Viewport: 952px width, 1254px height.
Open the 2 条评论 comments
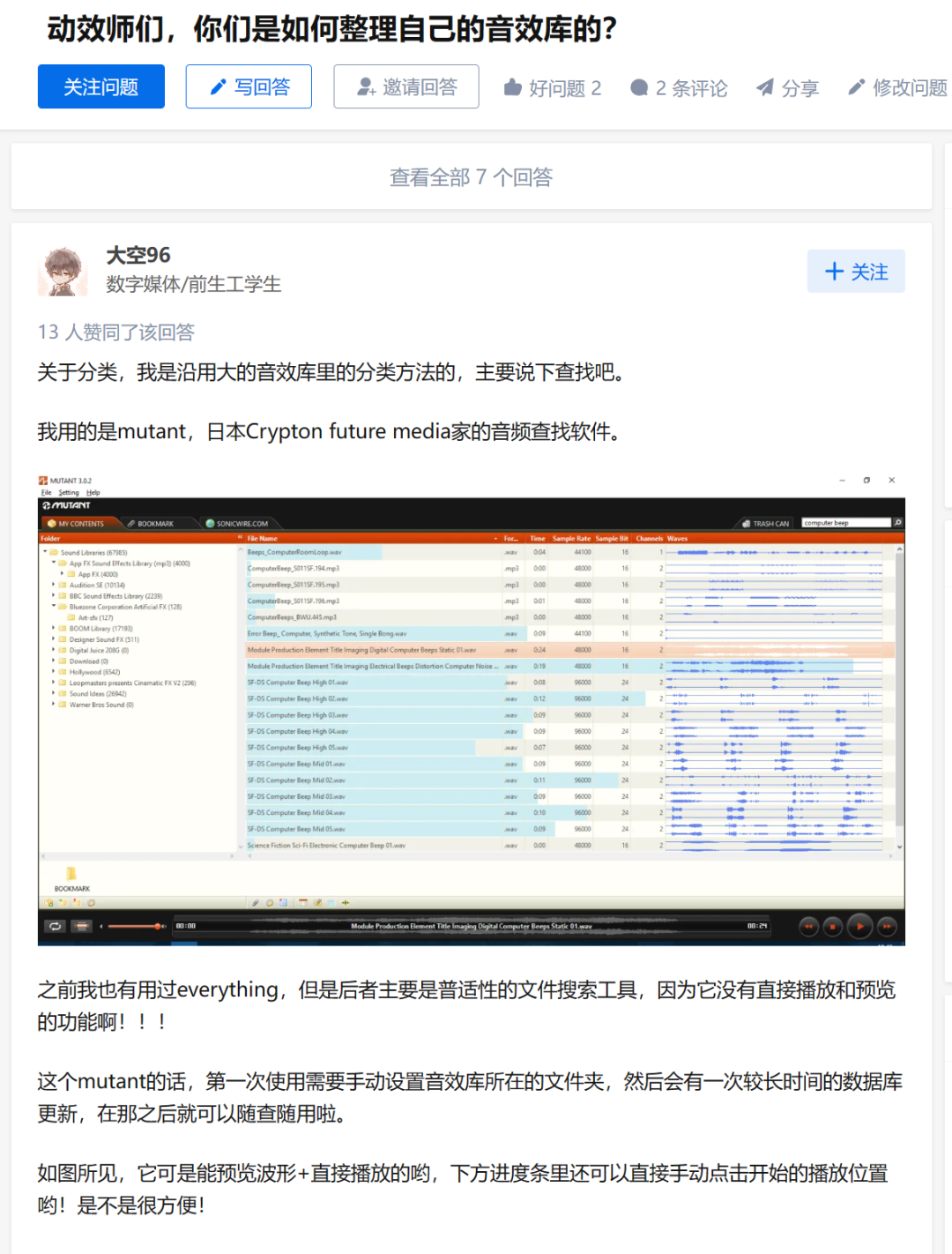click(679, 87)
